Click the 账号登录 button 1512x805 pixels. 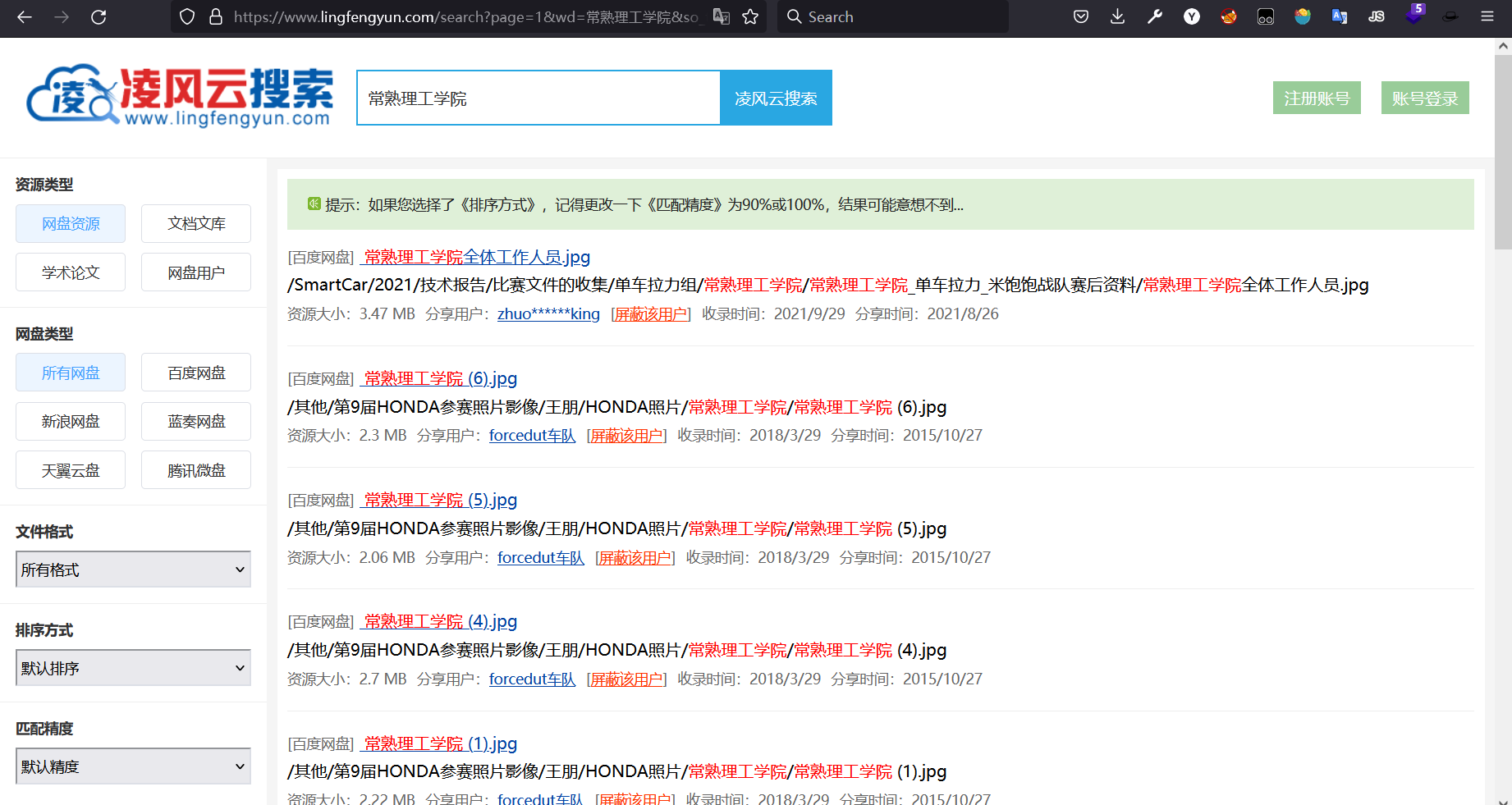point(1425,98)
